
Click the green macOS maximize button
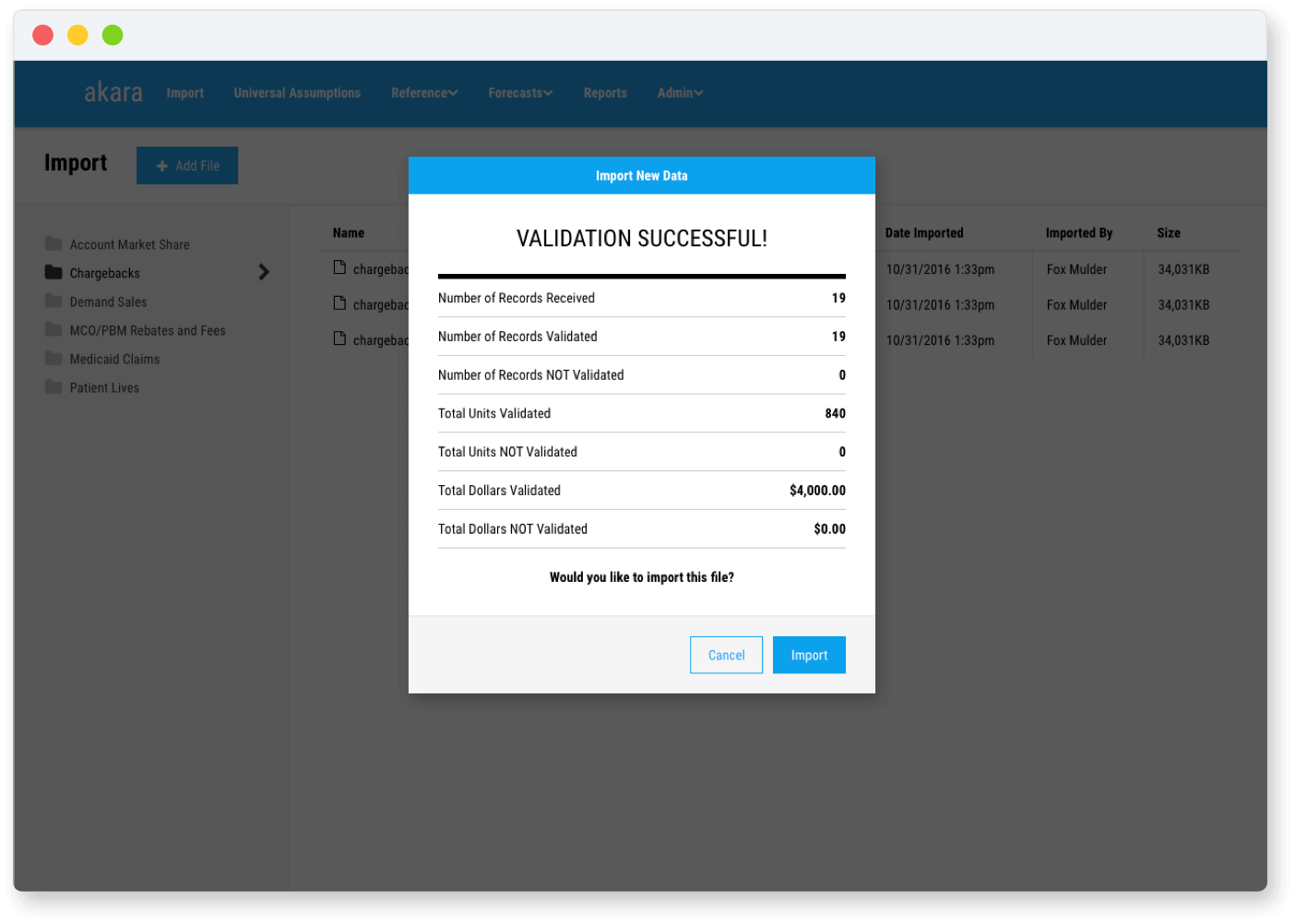(113, 35)
